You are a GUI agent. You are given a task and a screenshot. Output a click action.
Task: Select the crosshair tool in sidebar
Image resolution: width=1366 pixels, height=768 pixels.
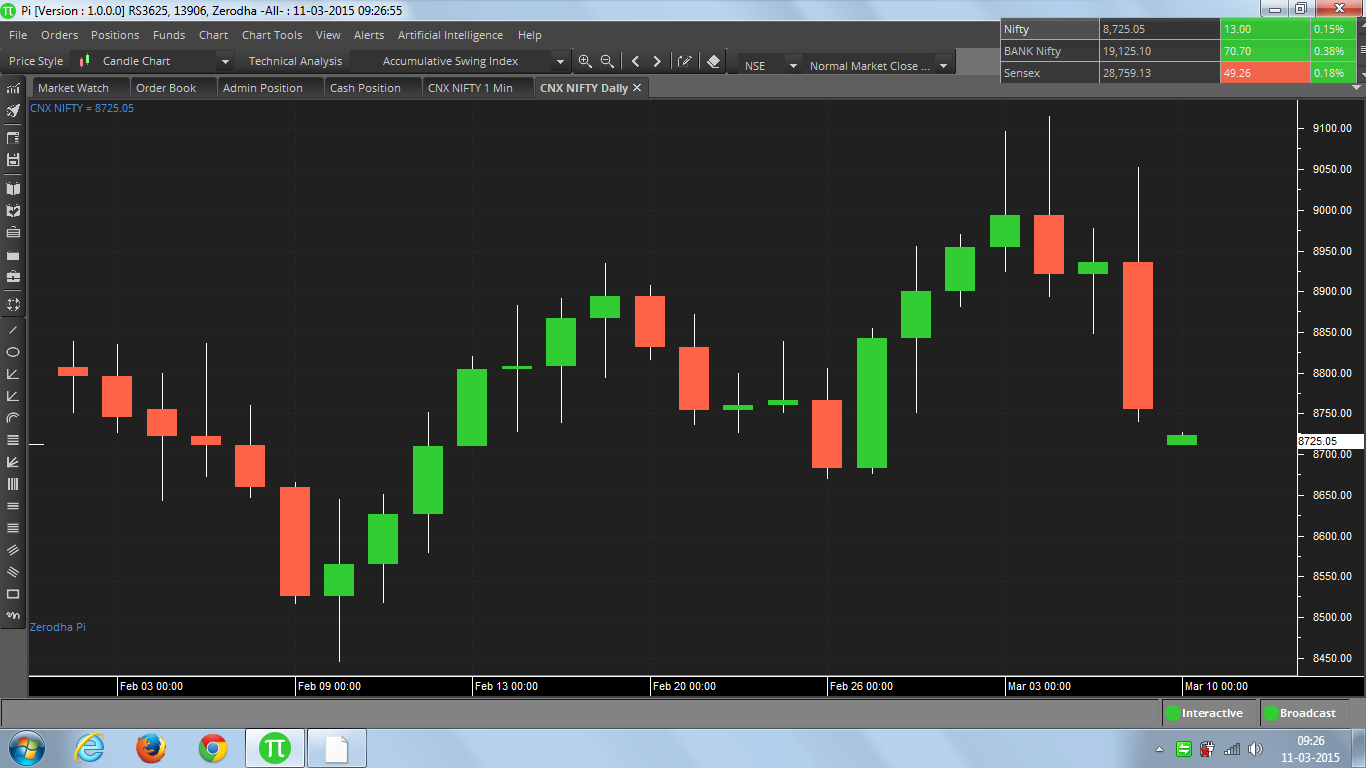13,304
